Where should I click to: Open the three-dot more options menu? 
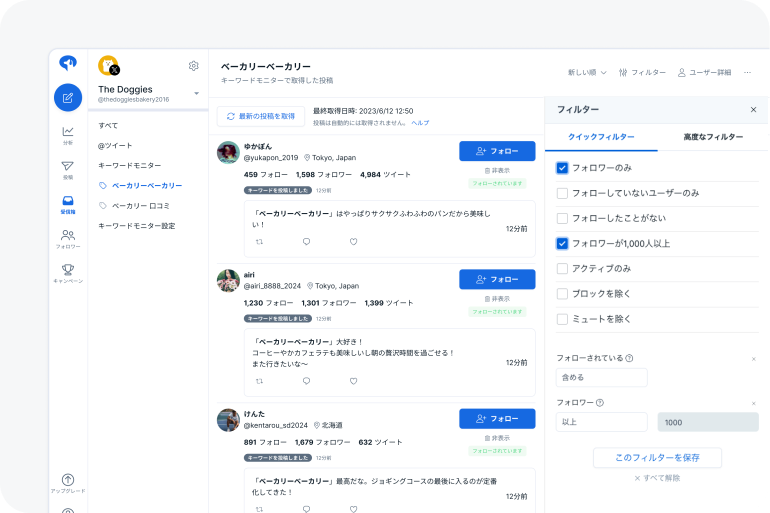747,73
